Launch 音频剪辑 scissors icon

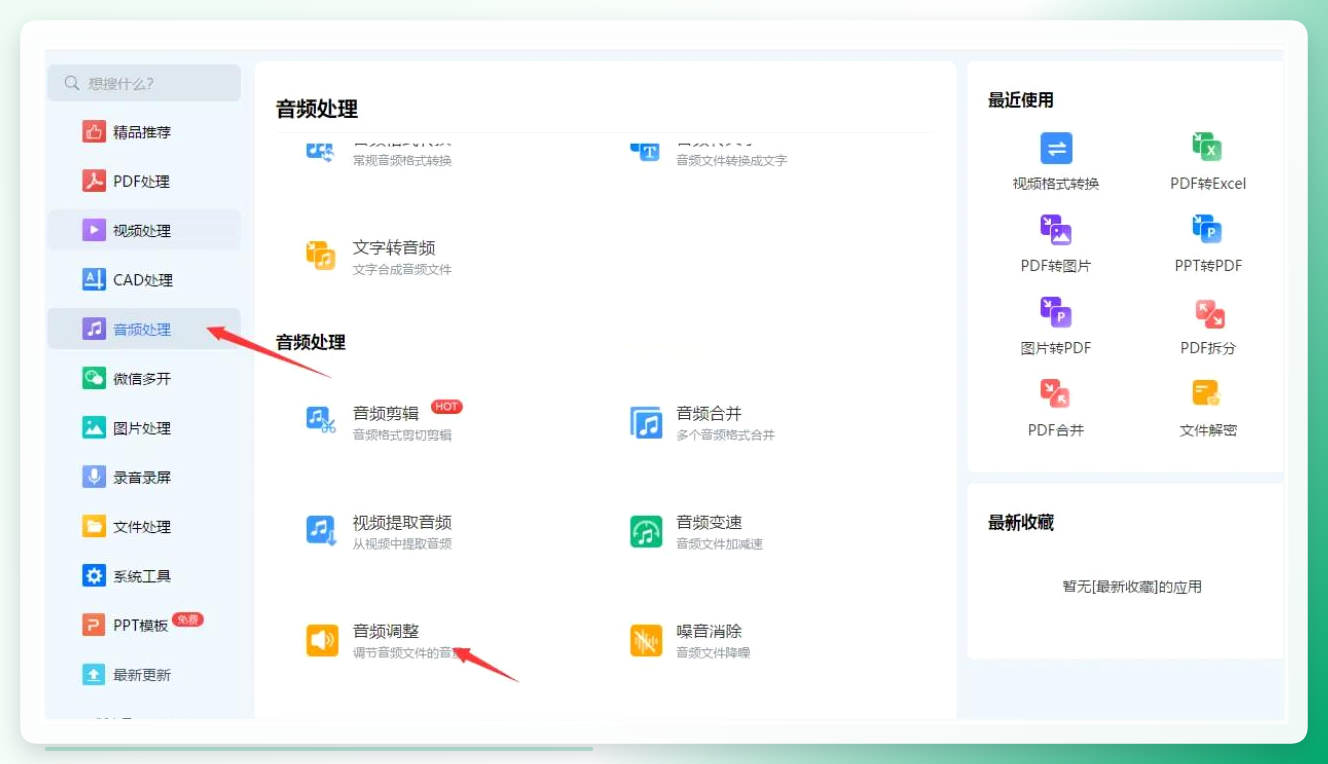(322, 420)
